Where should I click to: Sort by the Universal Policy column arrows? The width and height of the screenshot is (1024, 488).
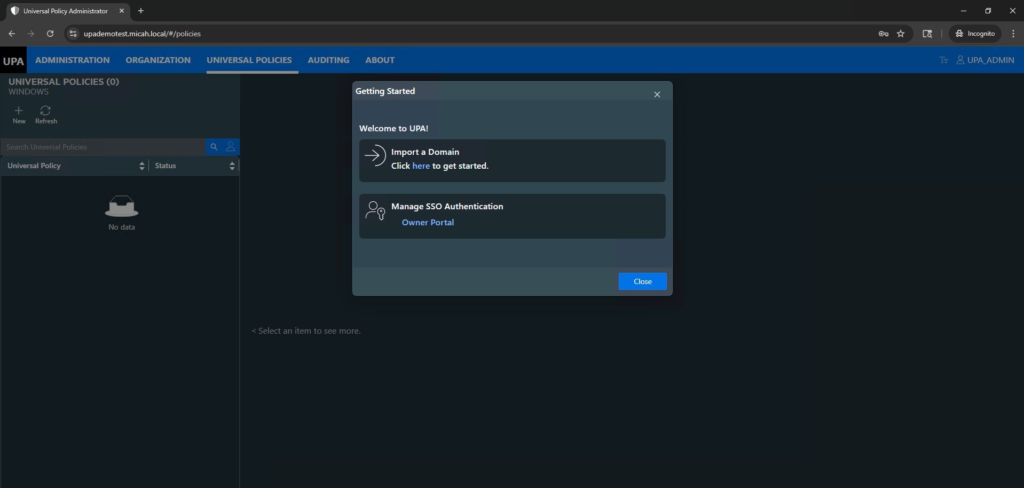point(142,166)
